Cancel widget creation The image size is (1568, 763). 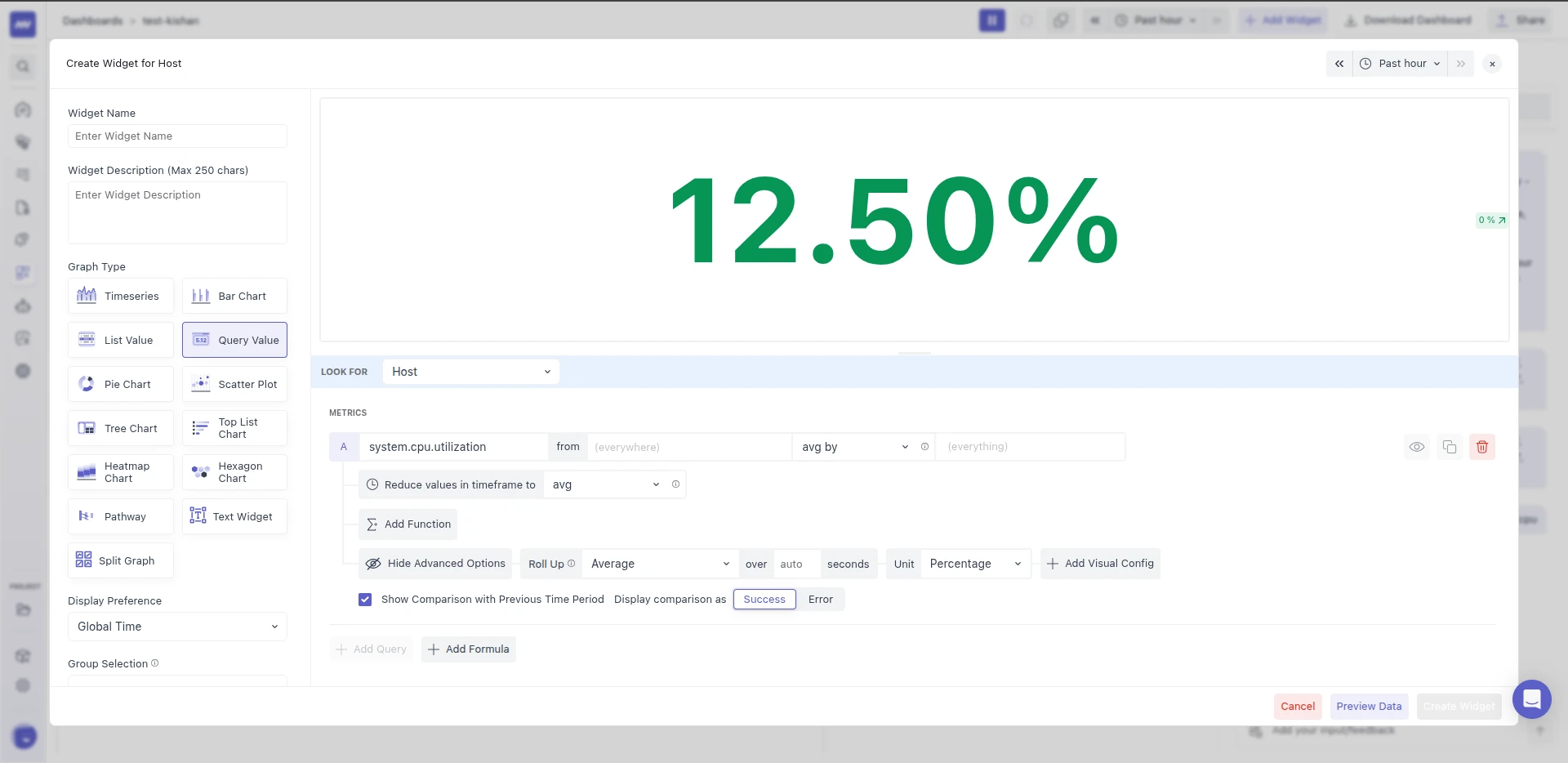pos(1298,707)
